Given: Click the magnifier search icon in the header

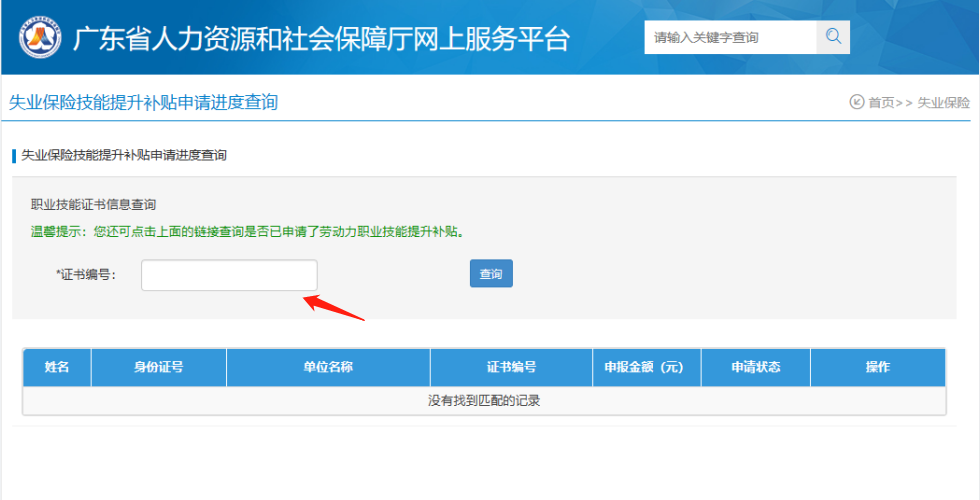Looking at the screenshot, I should 833,37.
